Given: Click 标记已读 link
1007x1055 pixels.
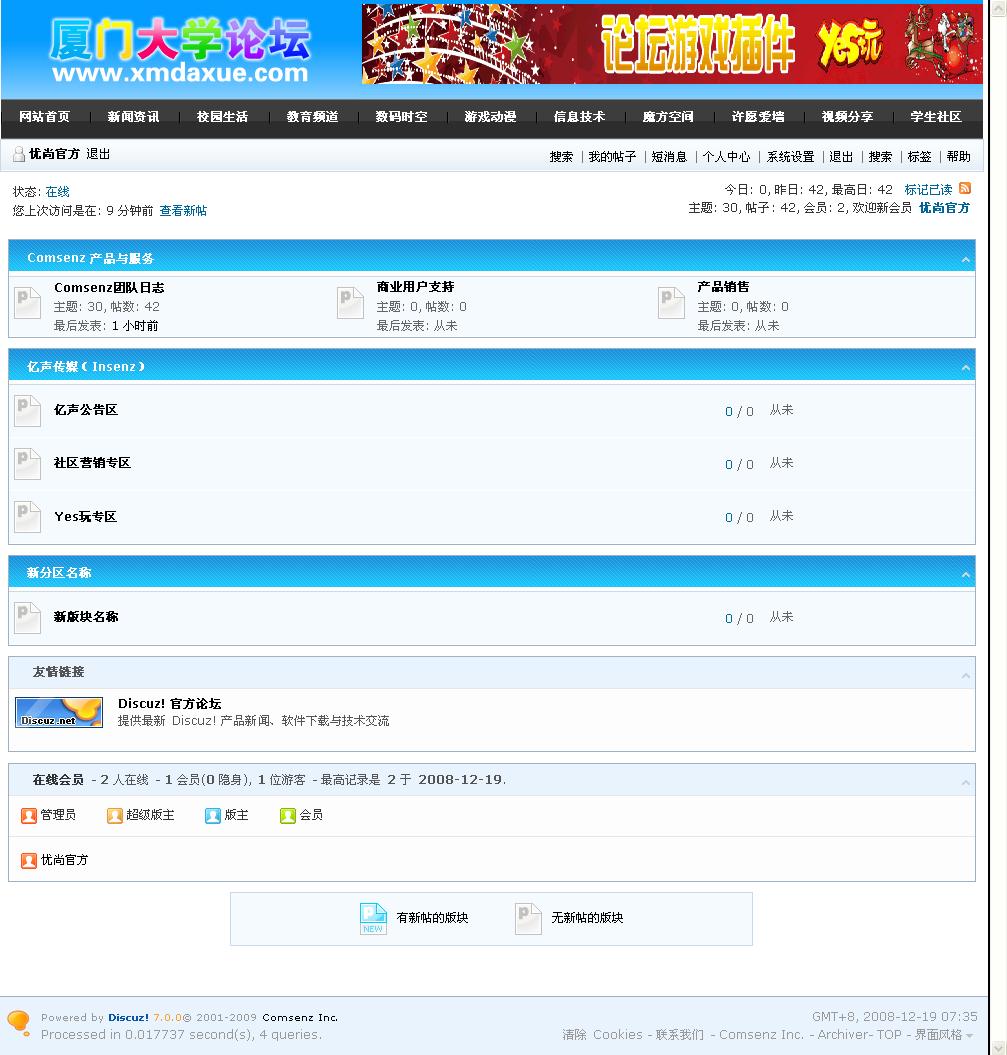Looking at the screenshot, I should point(928,190).
